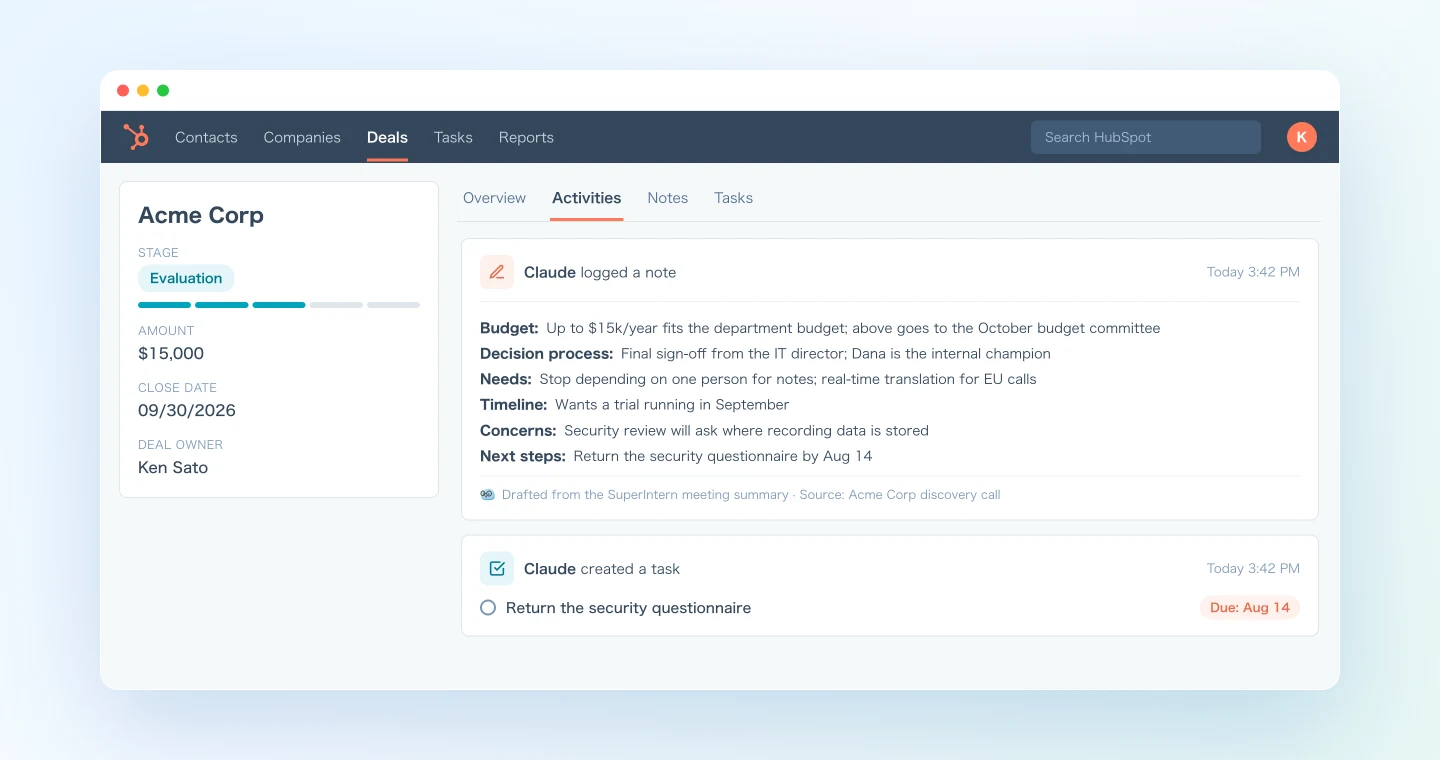Click the Timeline line in the note
Screen dimensions: 1440x760
click(x=634, y=405)
